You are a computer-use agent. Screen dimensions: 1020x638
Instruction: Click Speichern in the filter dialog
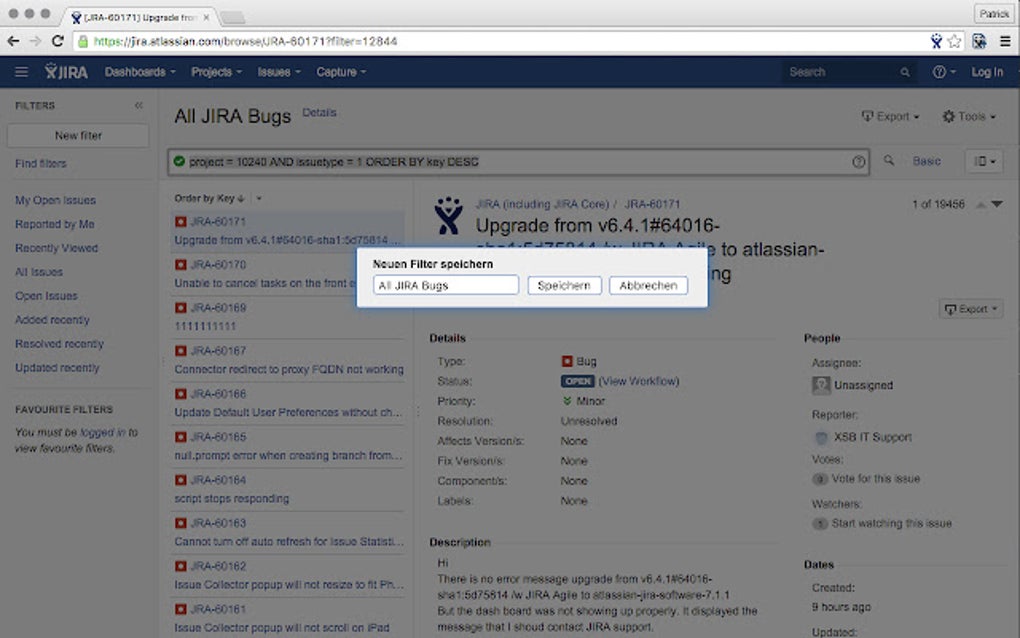tap(563, 285)
